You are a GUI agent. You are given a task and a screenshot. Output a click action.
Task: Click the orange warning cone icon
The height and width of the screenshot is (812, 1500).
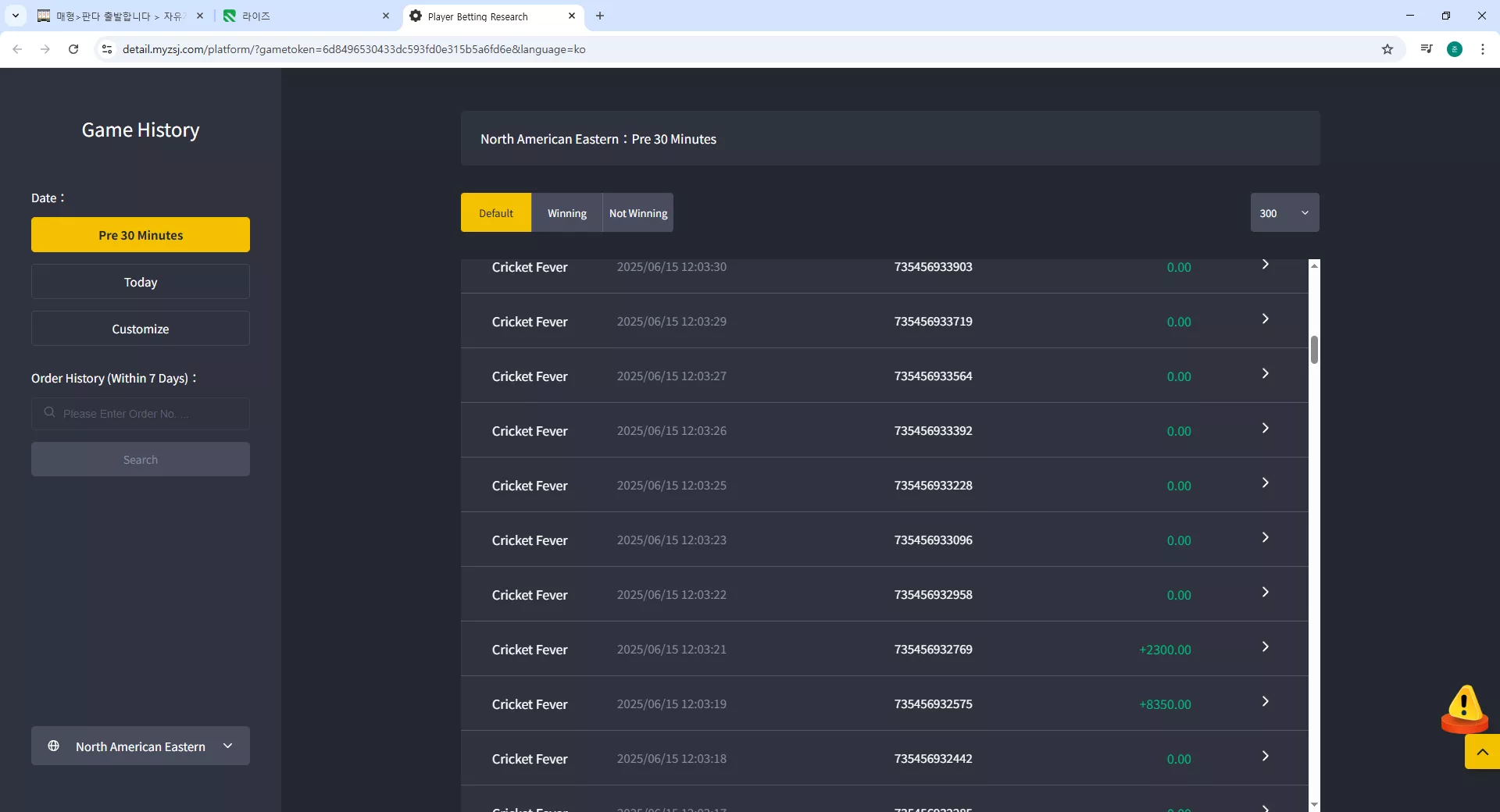[x=1464, y=709]
